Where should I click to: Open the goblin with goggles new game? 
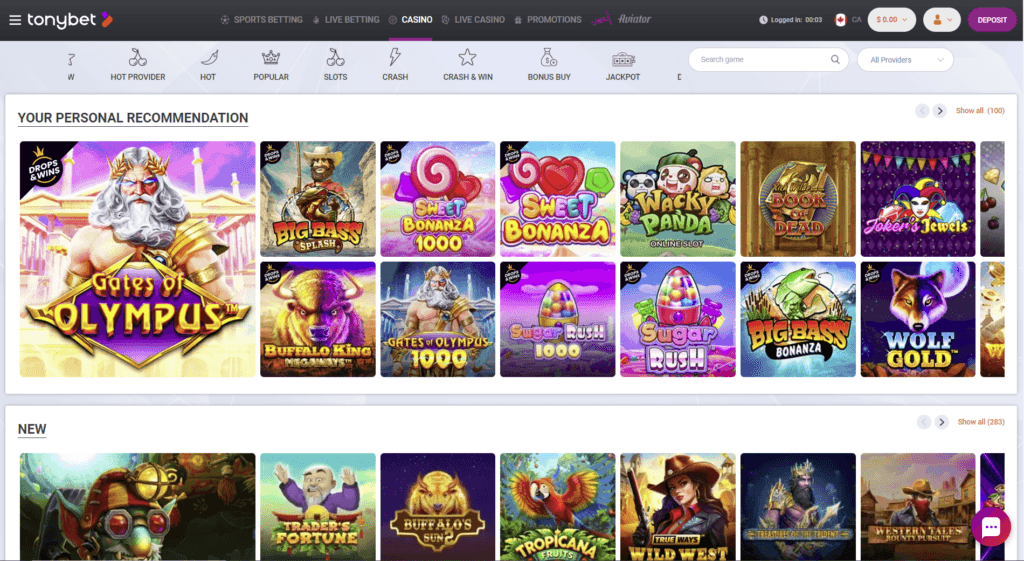[x=138, y=507]
